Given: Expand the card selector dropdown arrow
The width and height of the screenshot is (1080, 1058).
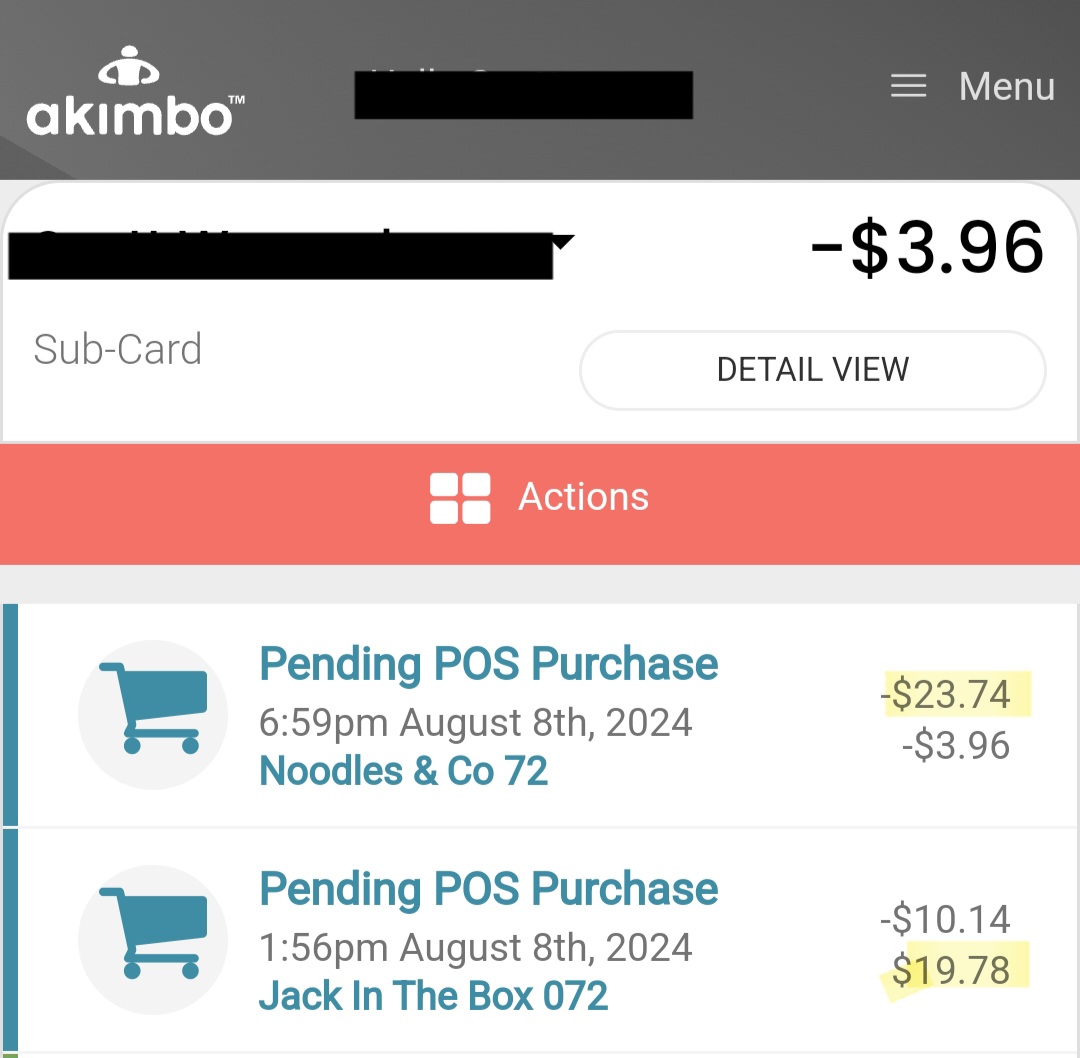Looking at the screenshot, I should [x=563, y=242].
